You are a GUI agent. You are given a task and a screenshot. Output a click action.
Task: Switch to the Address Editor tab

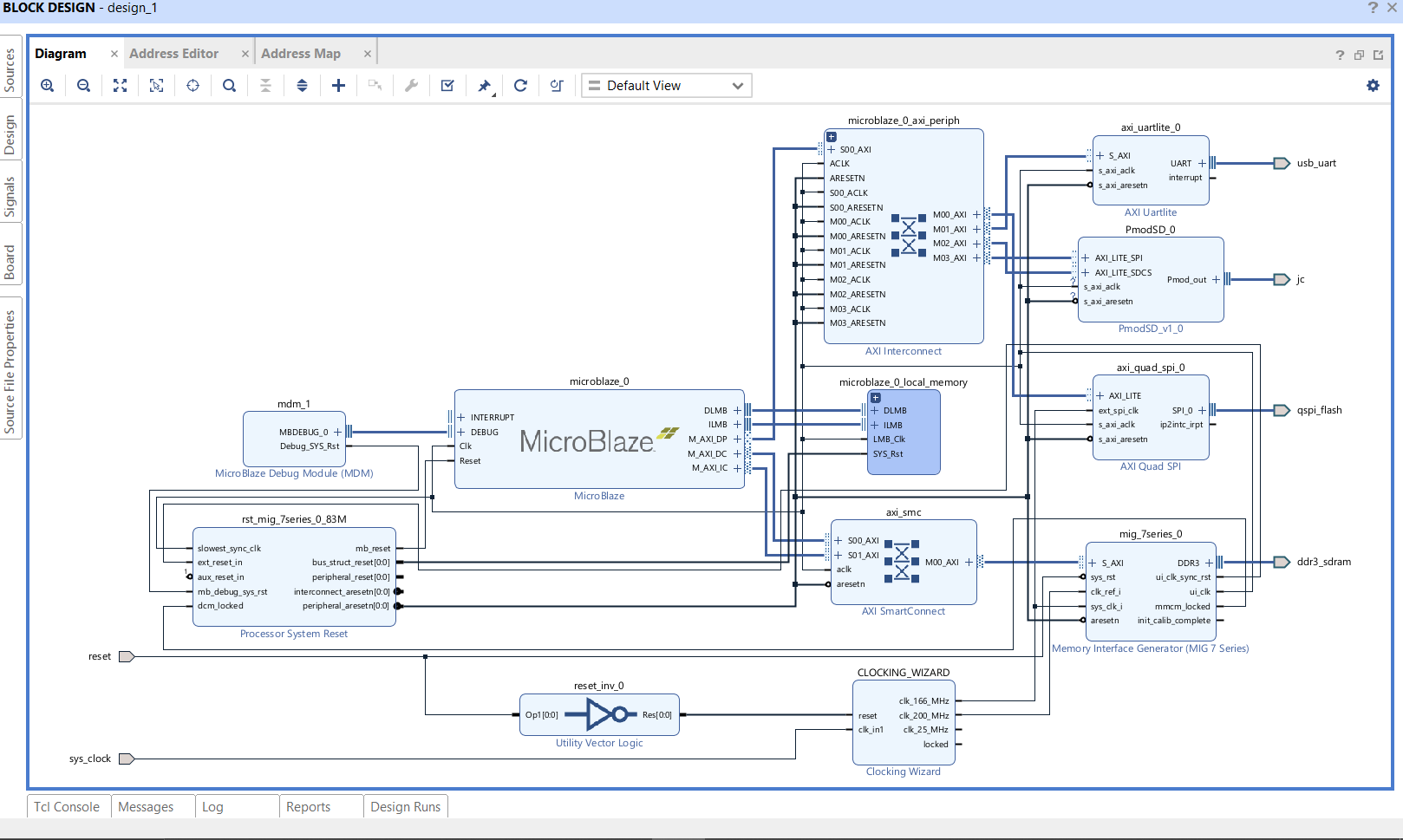(x=174, y=54)
